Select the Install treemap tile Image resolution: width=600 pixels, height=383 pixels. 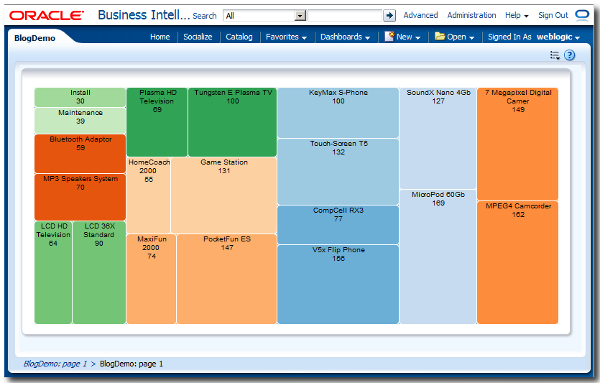[x=80, y=97]
